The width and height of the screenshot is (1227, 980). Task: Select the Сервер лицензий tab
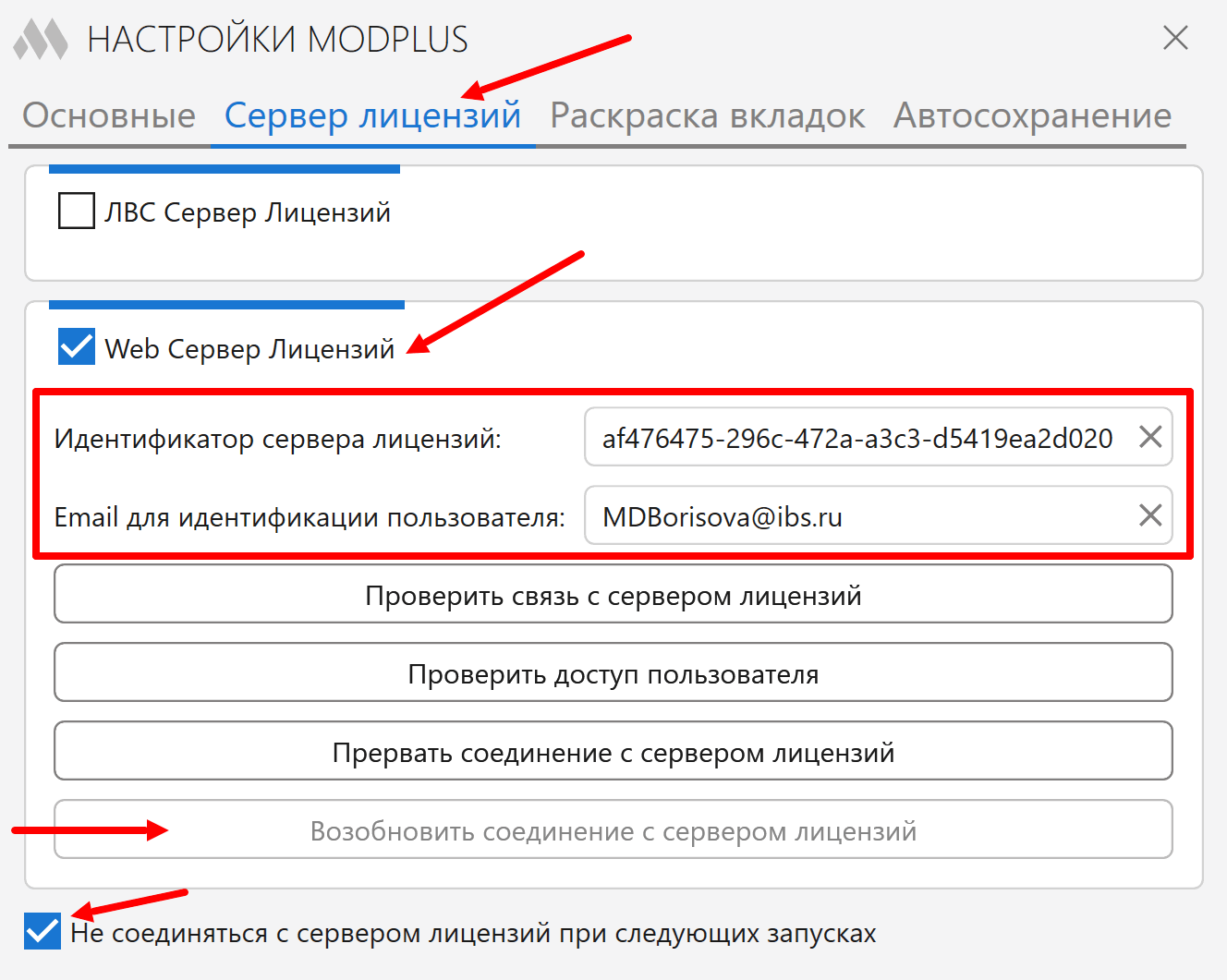click(373, 116)
